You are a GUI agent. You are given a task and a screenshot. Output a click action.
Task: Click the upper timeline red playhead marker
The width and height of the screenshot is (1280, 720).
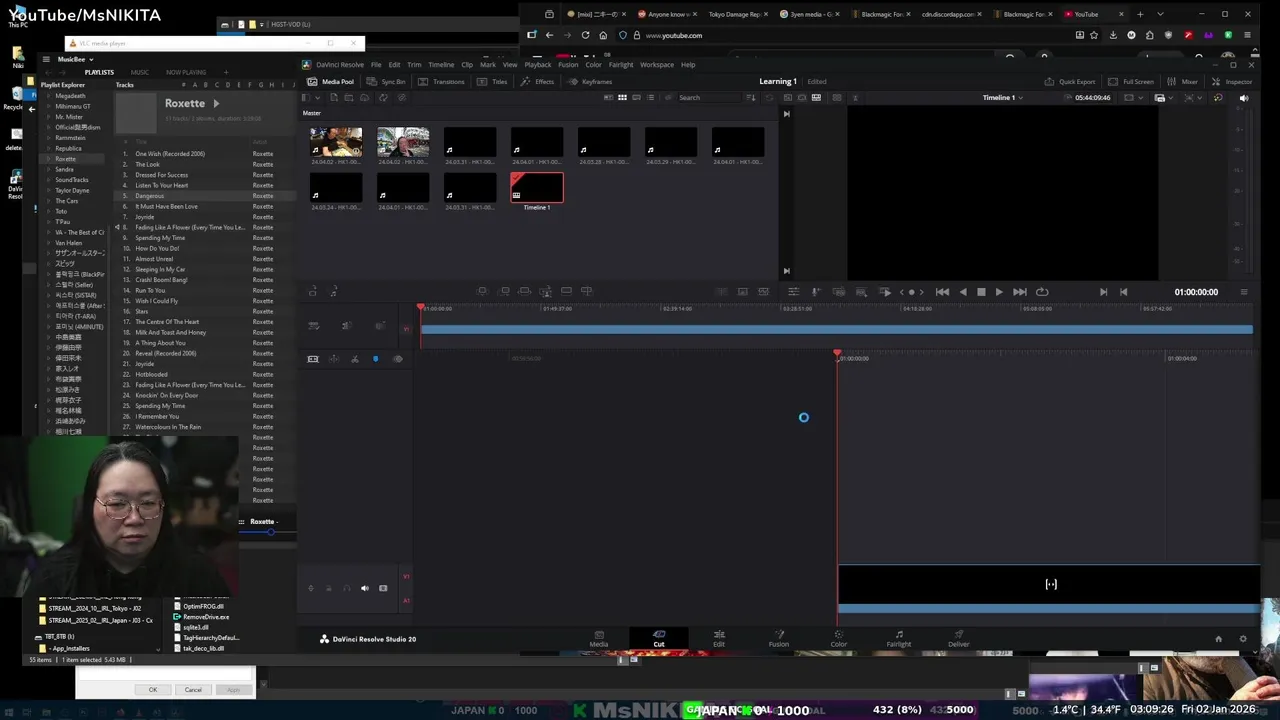[x=421, y=308]
